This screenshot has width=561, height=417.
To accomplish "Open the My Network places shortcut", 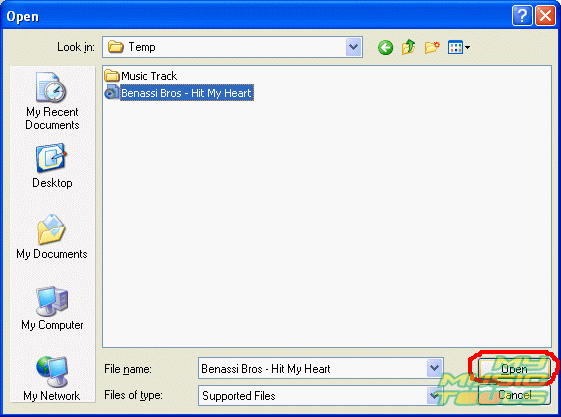I will pyautogui.click(x=52, y=379).
